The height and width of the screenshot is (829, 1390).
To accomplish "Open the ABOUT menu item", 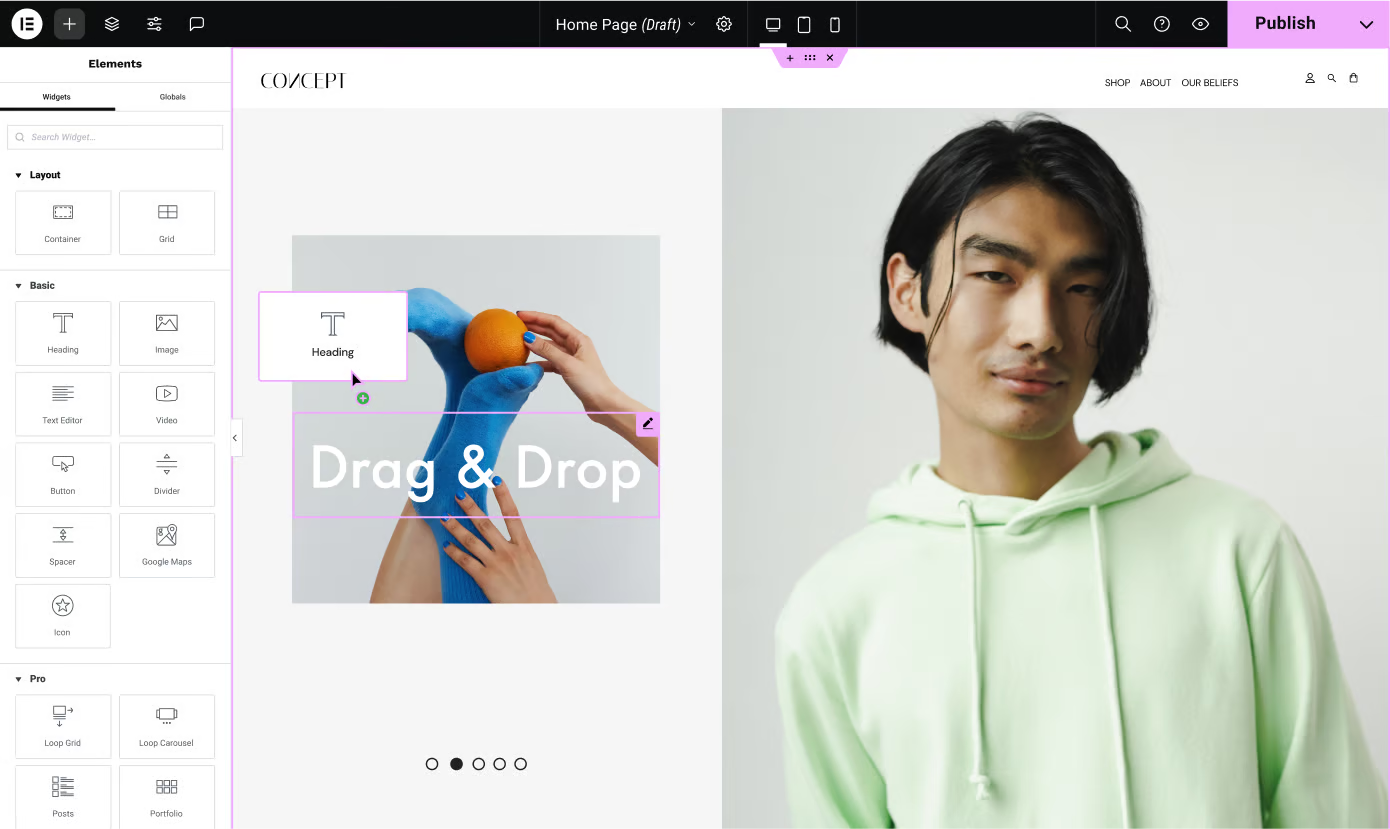I will [x=1155, y=82].
